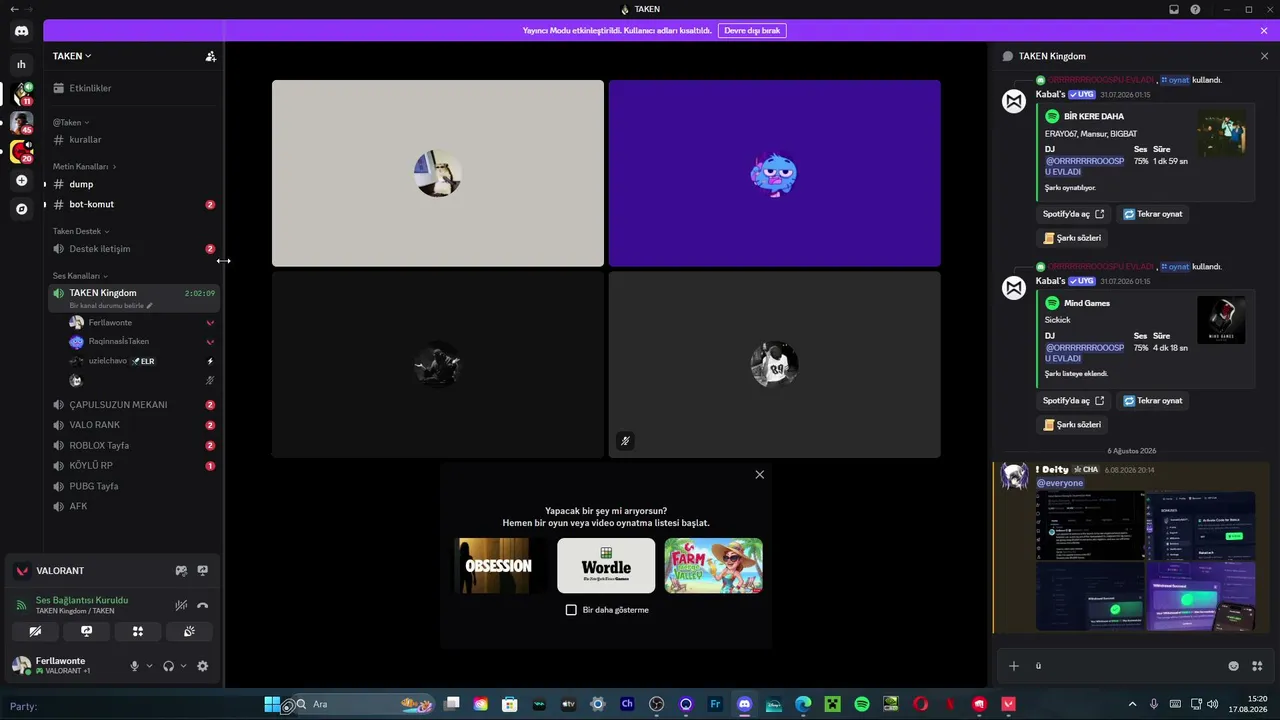Open the help icon in title bar
The image size is (1280, 720).
[1195, 9]
